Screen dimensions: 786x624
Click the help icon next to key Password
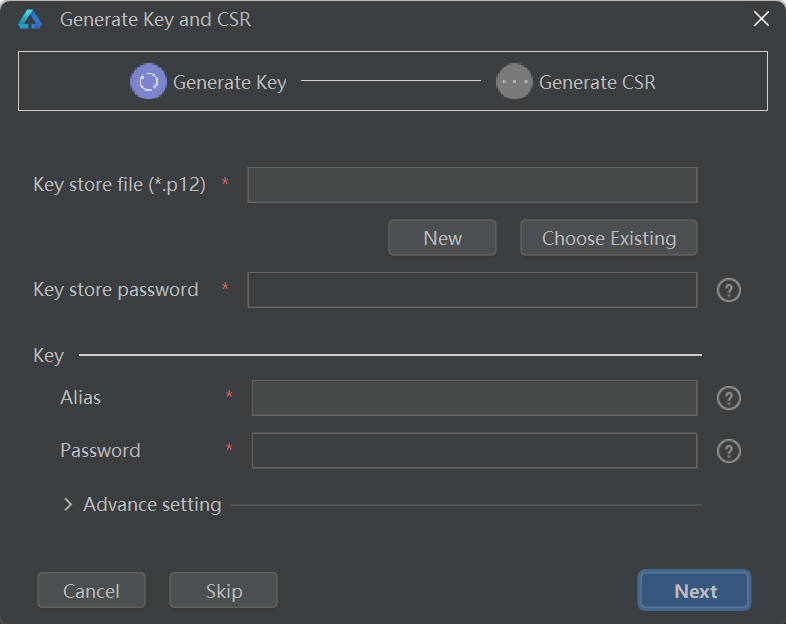[729, 451]
